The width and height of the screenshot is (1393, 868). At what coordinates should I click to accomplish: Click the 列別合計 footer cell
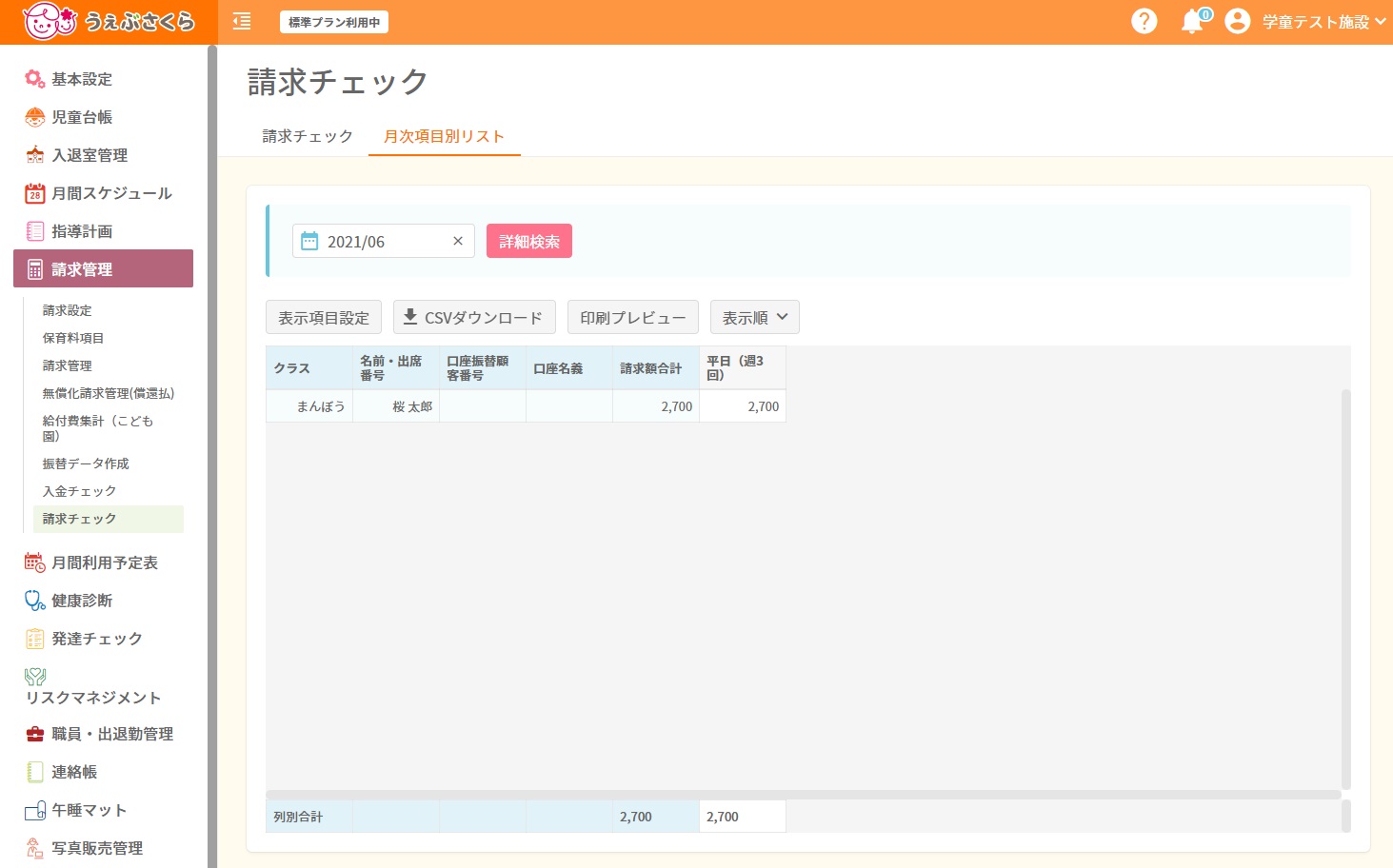tap(309, 817)
